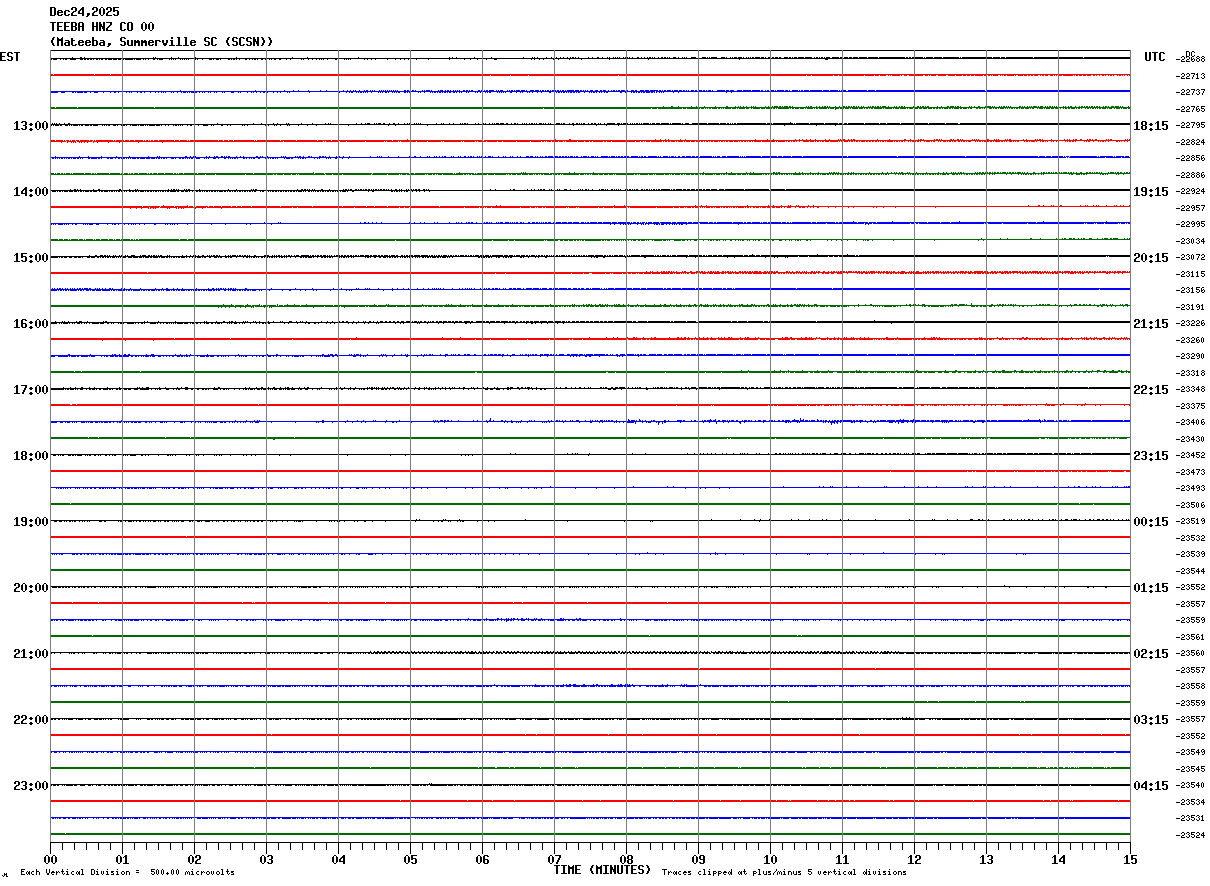Click the DC offset value -23226
This screenshot has width=1210, height=886.
1190,323
